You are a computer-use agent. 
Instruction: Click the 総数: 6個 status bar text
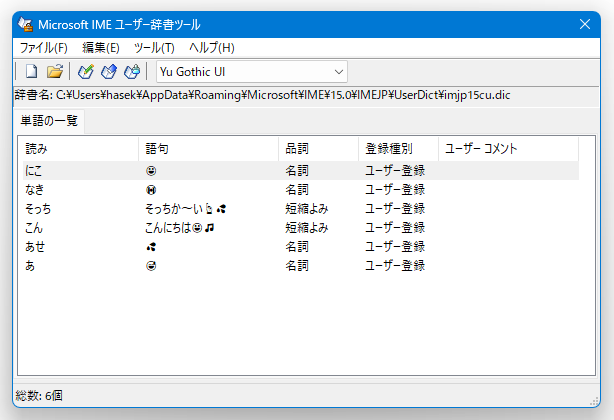[x=39, y=396]
